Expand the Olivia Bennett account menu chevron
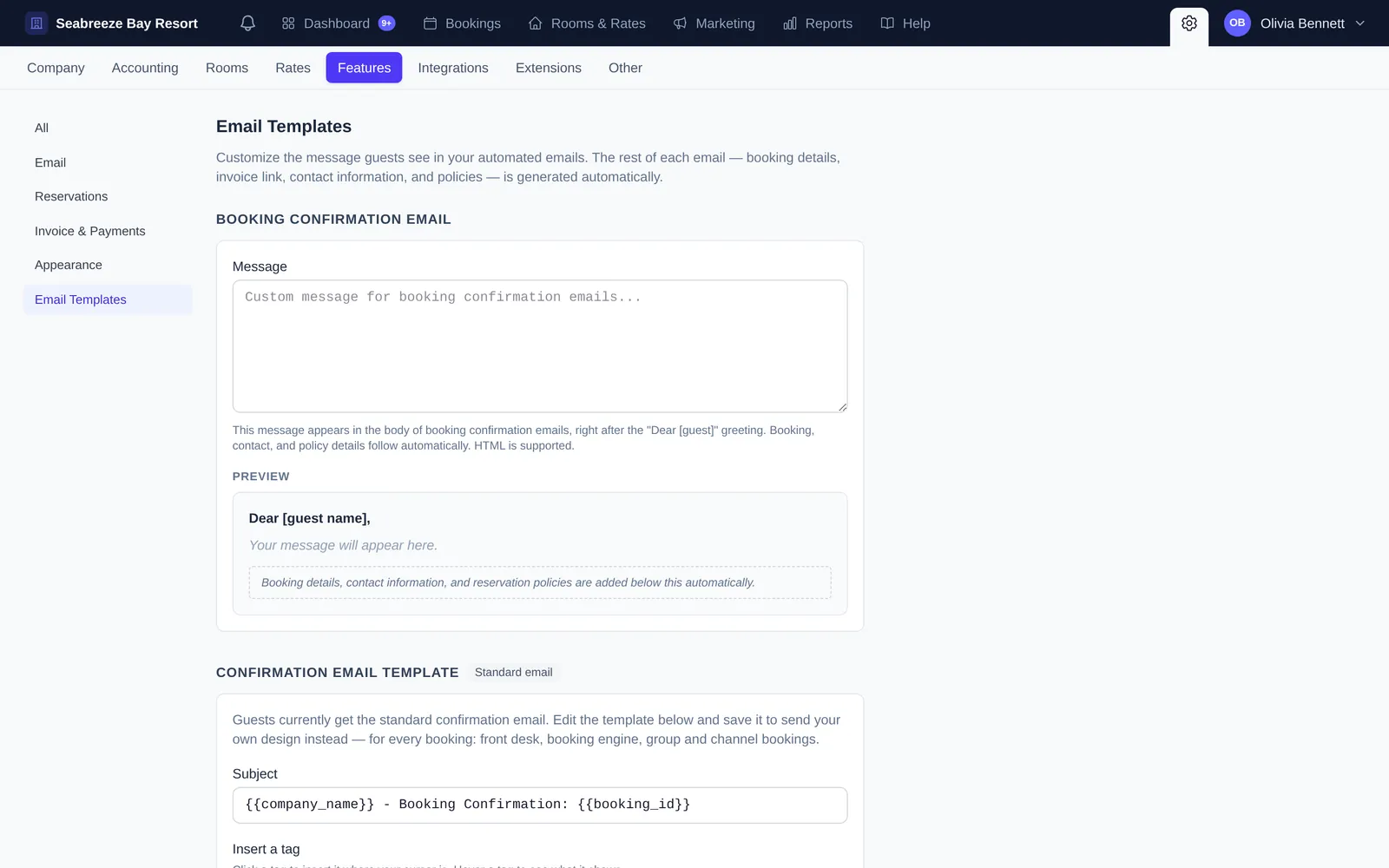 [1359, 23]
